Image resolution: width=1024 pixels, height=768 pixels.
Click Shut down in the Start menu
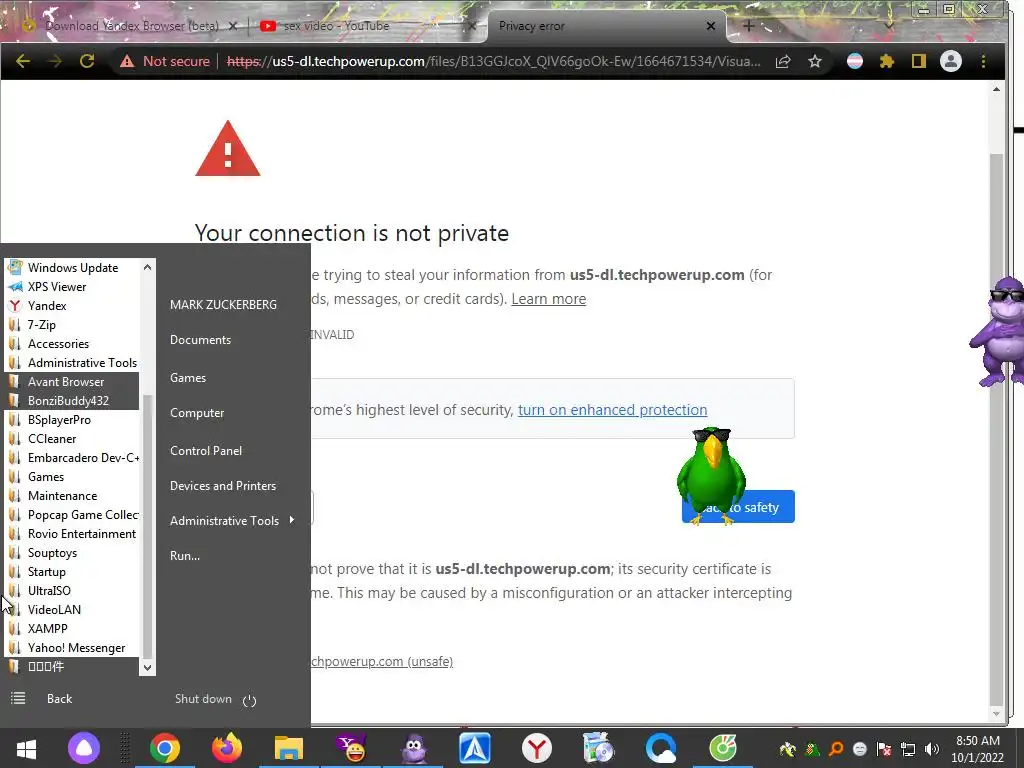coord(203,699)
